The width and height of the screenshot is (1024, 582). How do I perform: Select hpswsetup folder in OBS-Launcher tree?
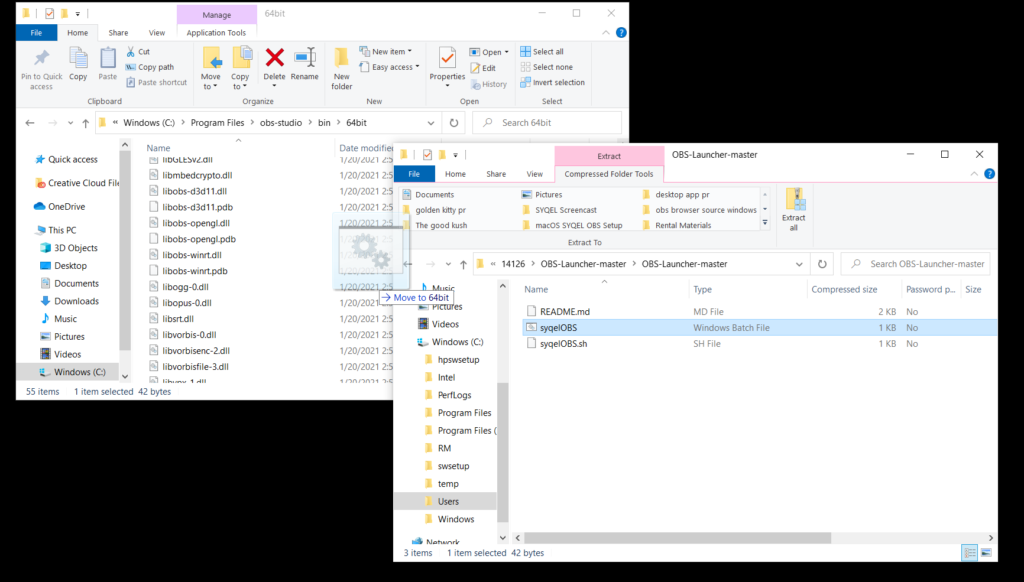(x=451, y=360)
